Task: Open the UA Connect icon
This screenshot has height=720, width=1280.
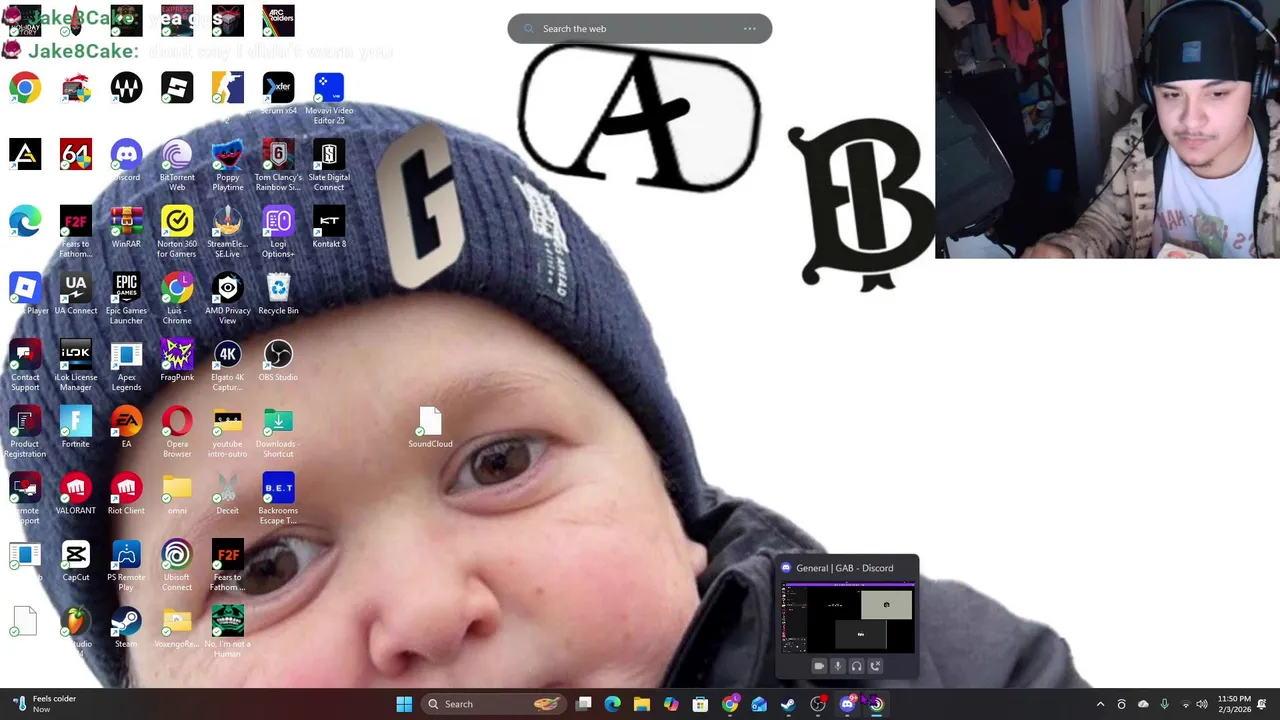Action: pyautogui.click(x=76, y=294)
